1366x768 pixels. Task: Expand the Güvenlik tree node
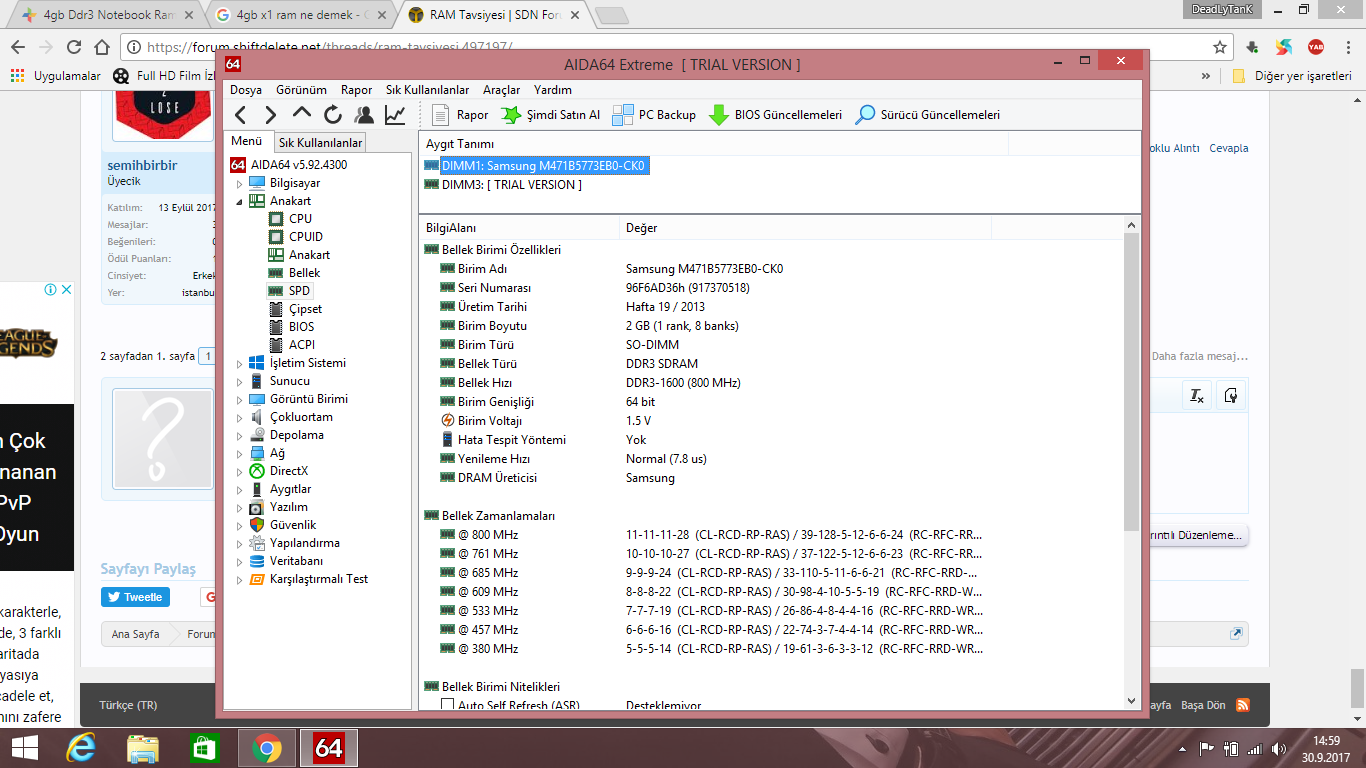[239, 526]
